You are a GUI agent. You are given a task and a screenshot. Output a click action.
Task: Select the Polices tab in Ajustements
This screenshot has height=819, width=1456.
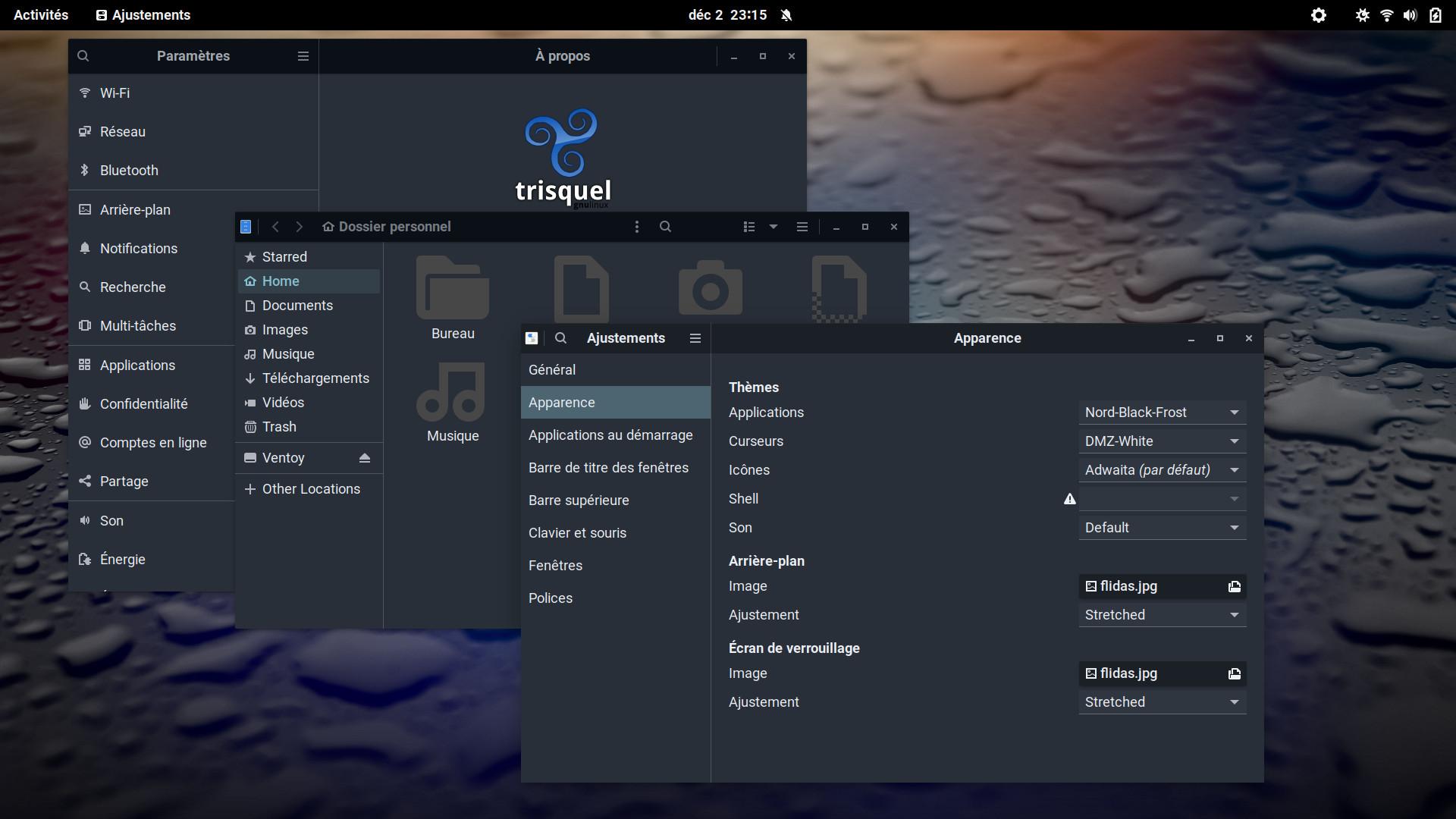point(551,598)
